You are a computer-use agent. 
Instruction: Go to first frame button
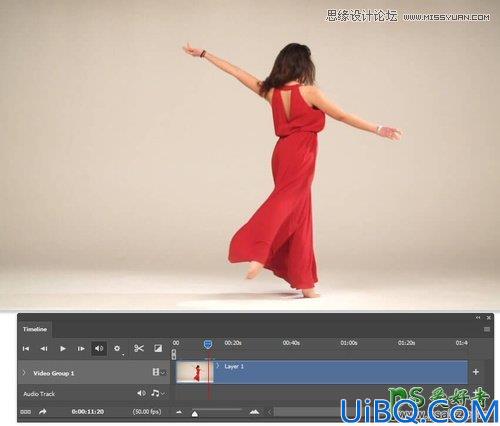click(x=26, y=349)
